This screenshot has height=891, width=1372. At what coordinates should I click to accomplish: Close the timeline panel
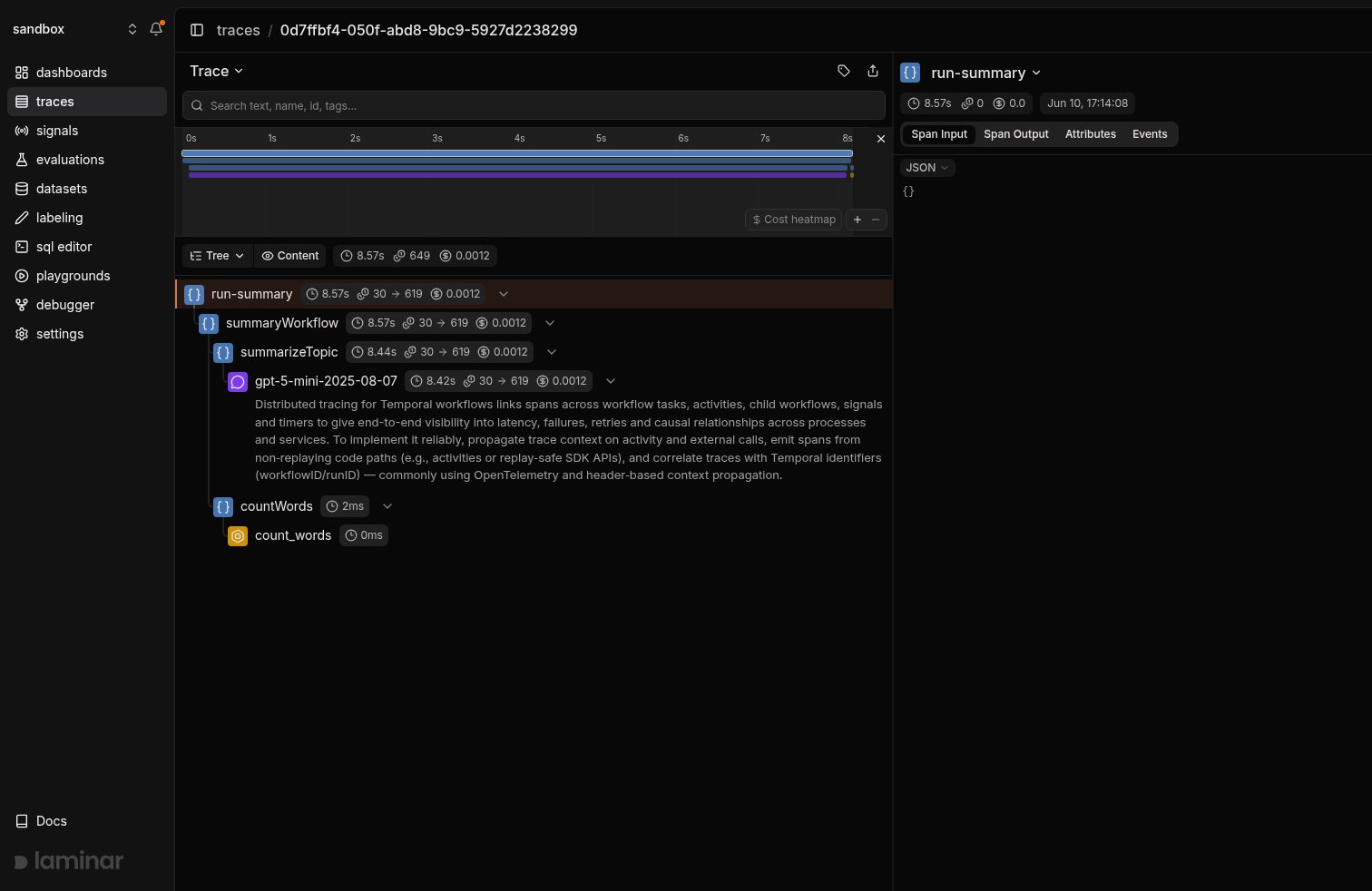click(x=880, y=139)
